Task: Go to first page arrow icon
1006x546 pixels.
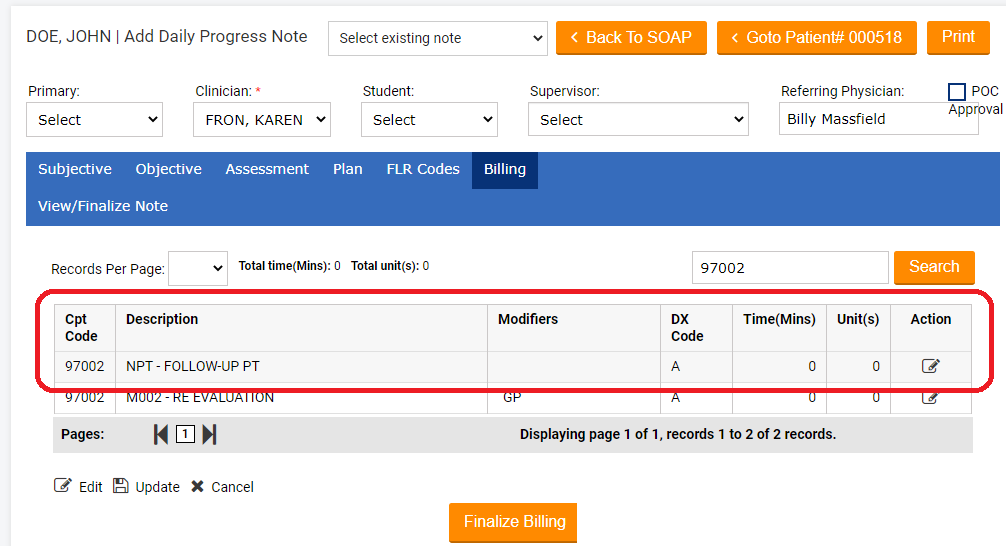Action: pos(160,434)
